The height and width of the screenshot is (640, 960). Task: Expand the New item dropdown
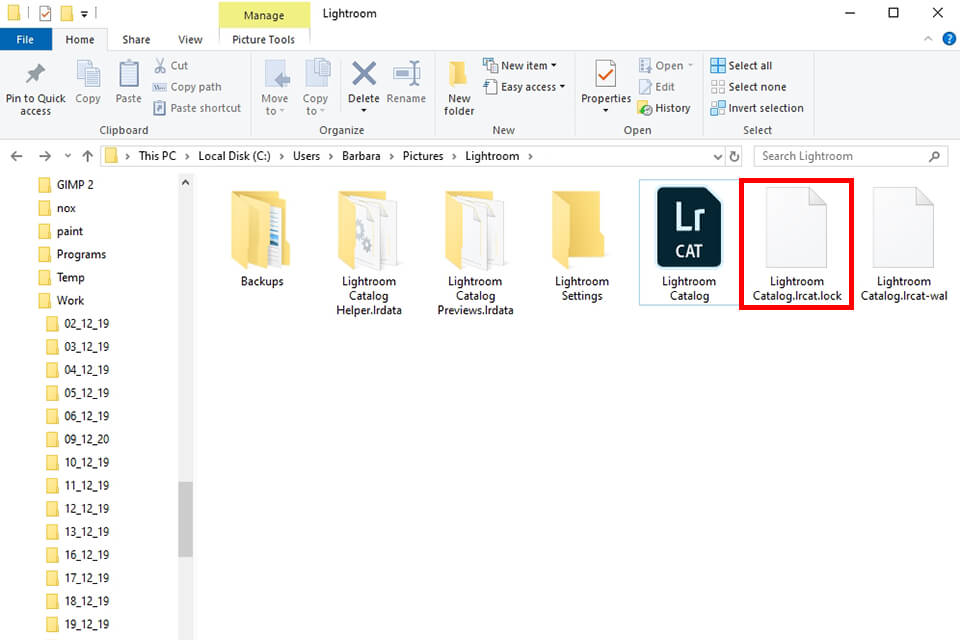tap(520, 66)
